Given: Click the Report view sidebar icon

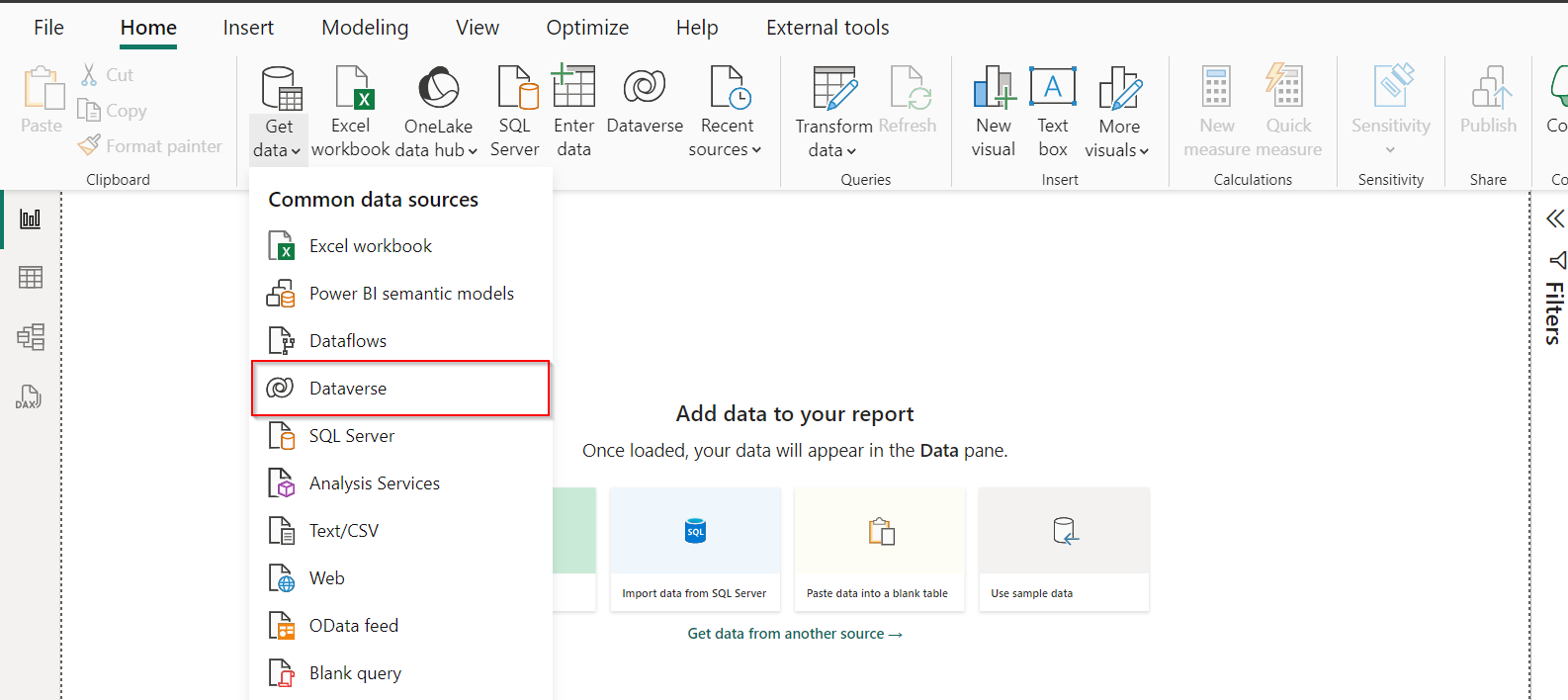Looking at the screenshot, I should [x=31, y=219].
